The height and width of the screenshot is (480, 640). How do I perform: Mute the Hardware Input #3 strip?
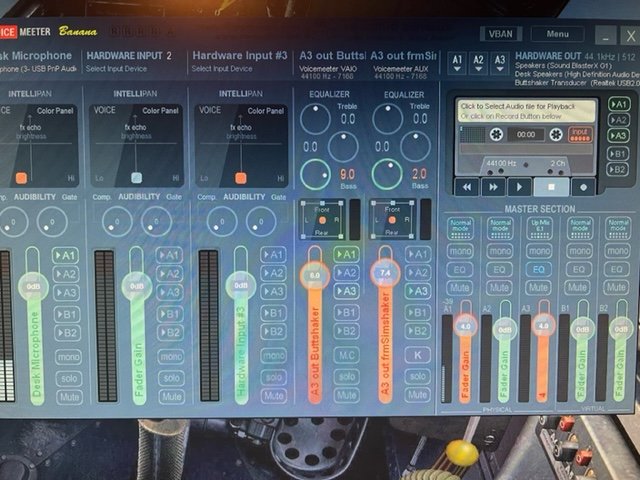pyautogui.click(x=273, y=396)
